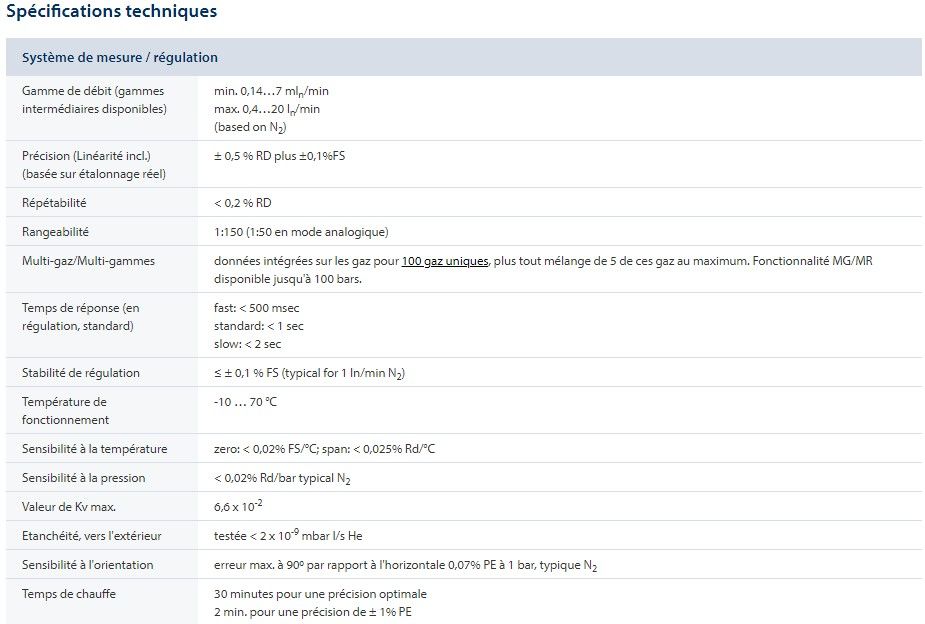
Task: Click the "Multi-gaz/Multi-gammes" row label
Action: click(x=88, y=261)
